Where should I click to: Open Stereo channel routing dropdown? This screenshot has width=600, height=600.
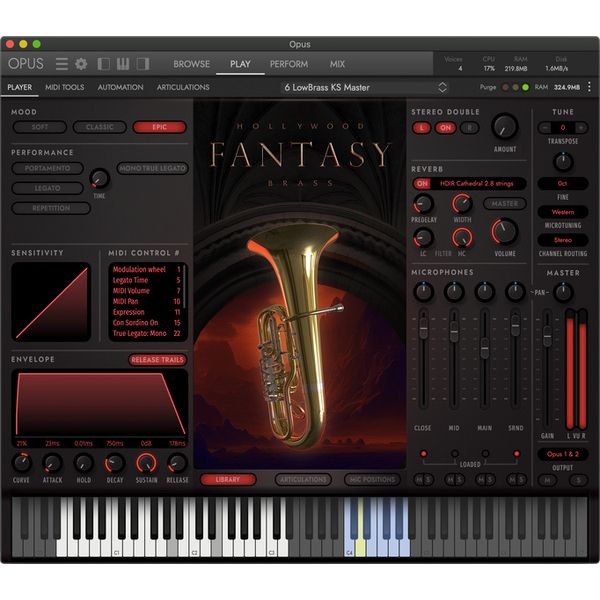[563, 240]
